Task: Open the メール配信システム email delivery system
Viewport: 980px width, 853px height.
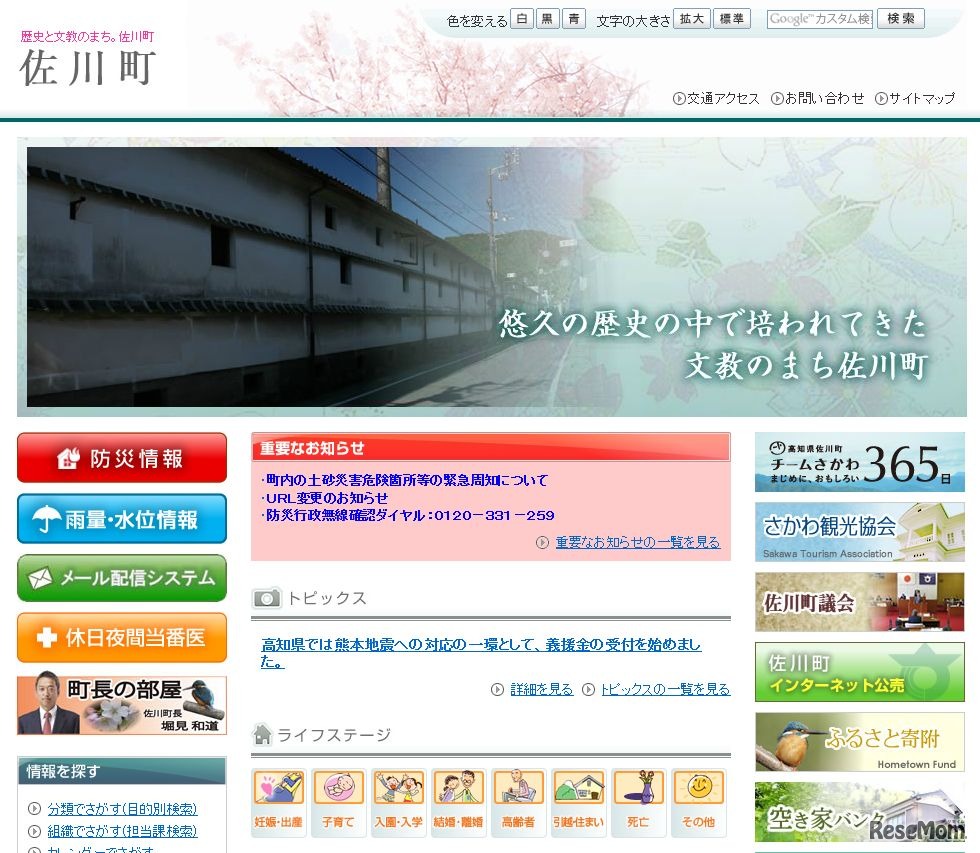Action: (121, 578)
